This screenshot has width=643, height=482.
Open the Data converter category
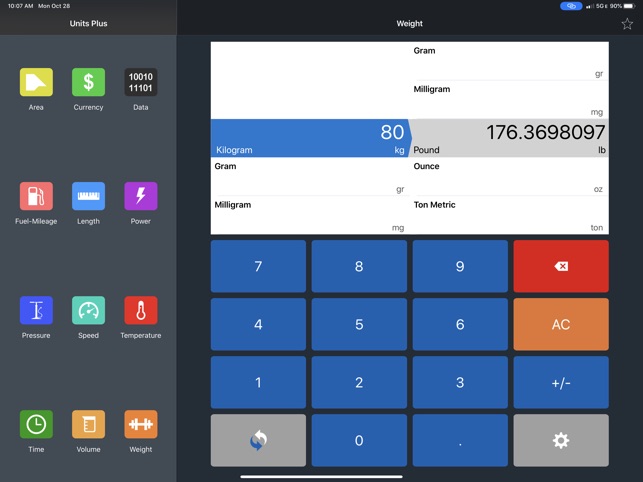pyautogui.click(x=141, y=82)
